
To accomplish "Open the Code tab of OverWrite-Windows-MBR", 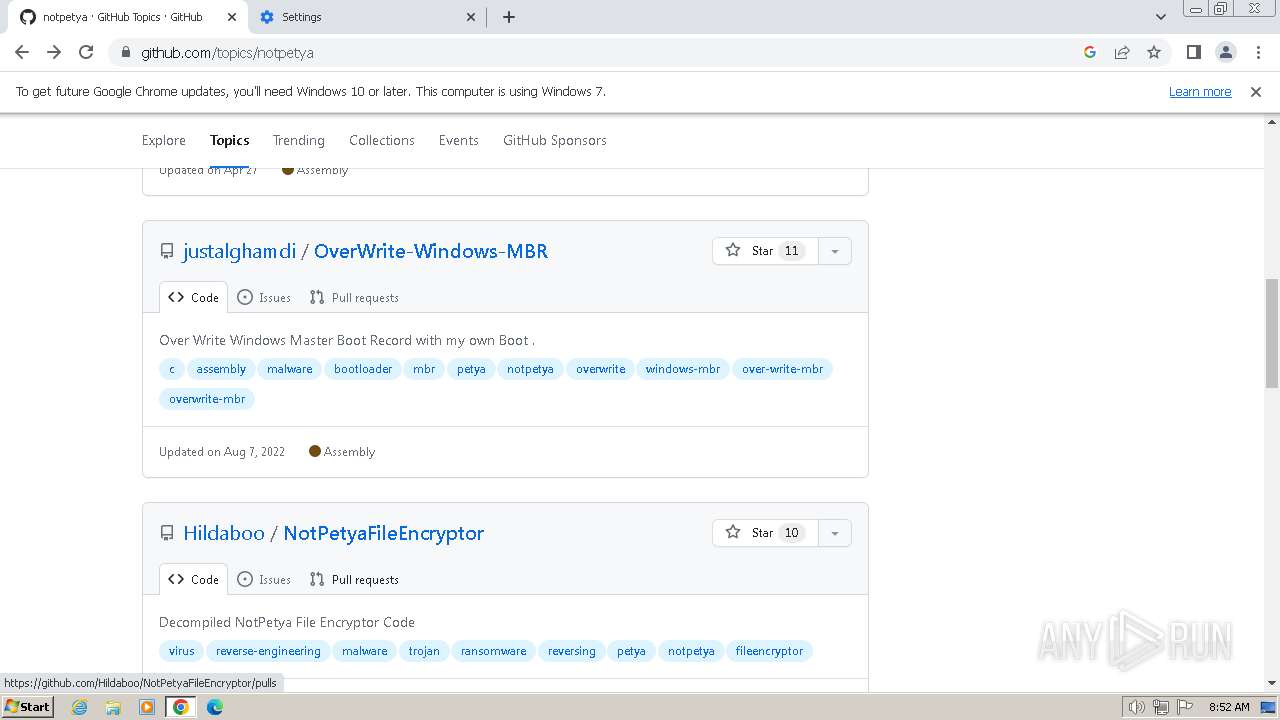I will [193, 297].
